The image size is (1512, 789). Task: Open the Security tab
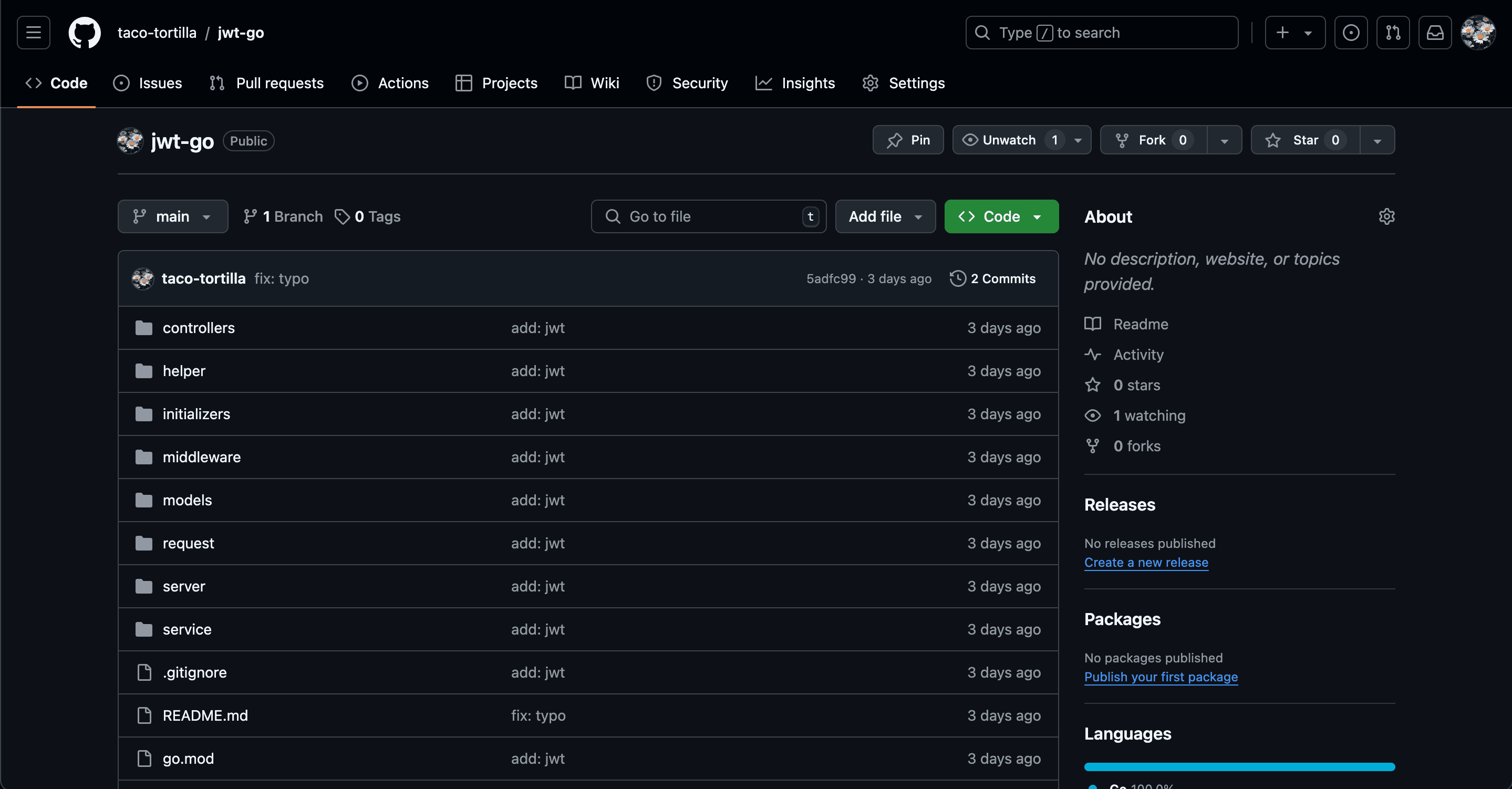pyautogui.click(x=687, y=84)
